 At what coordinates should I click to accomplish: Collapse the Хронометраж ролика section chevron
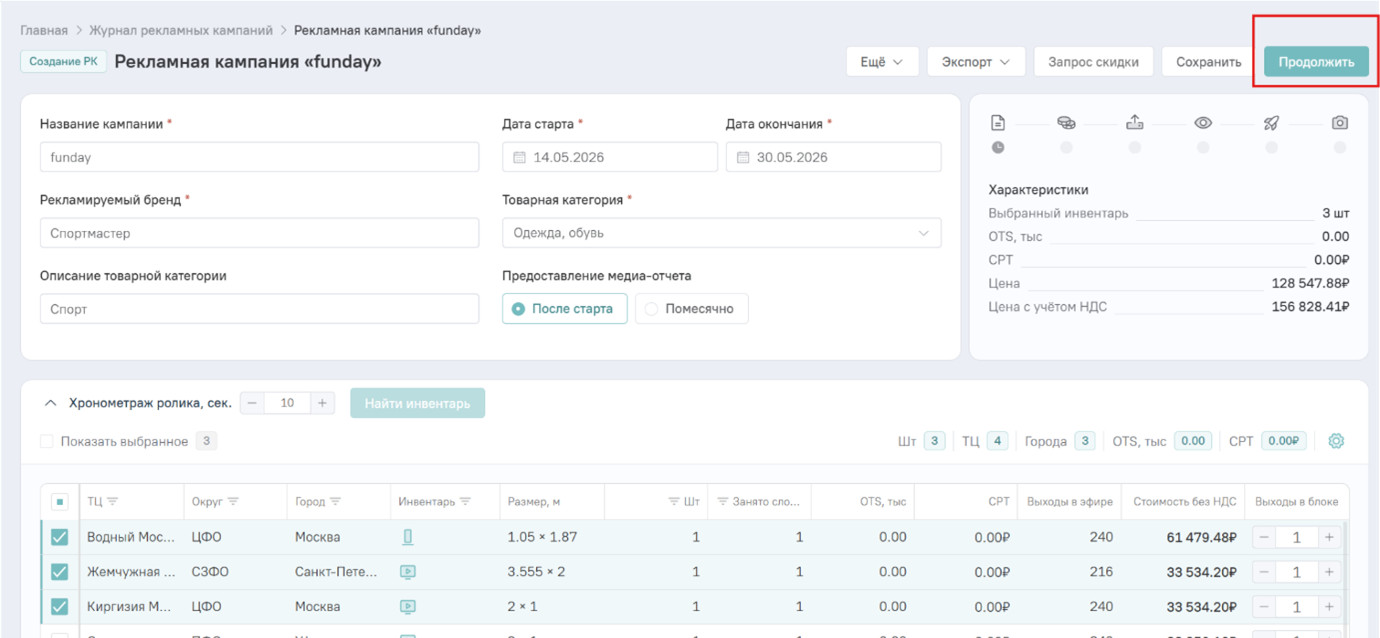click(51, 404)
